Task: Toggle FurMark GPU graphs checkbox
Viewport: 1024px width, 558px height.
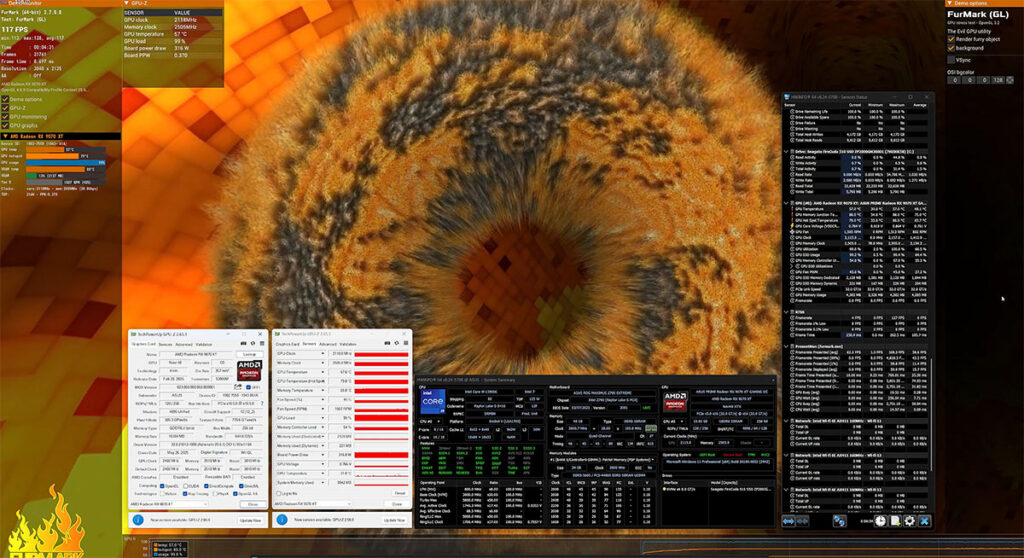Action: click(5, 125)
